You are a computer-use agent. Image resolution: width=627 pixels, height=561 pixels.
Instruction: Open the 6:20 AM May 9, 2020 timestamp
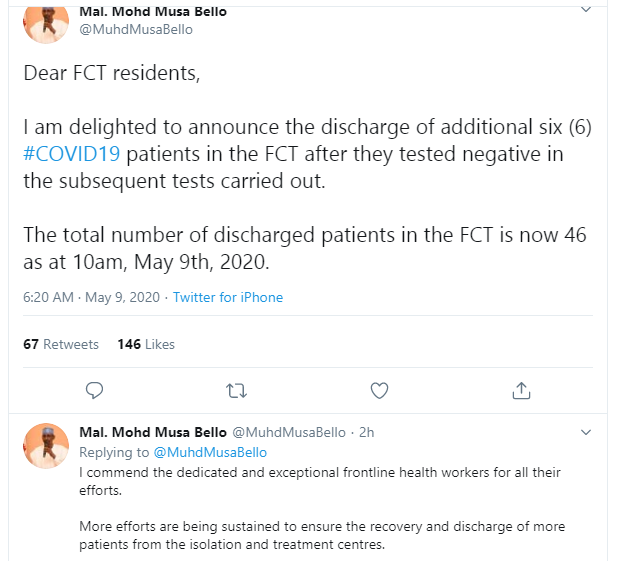91,297
